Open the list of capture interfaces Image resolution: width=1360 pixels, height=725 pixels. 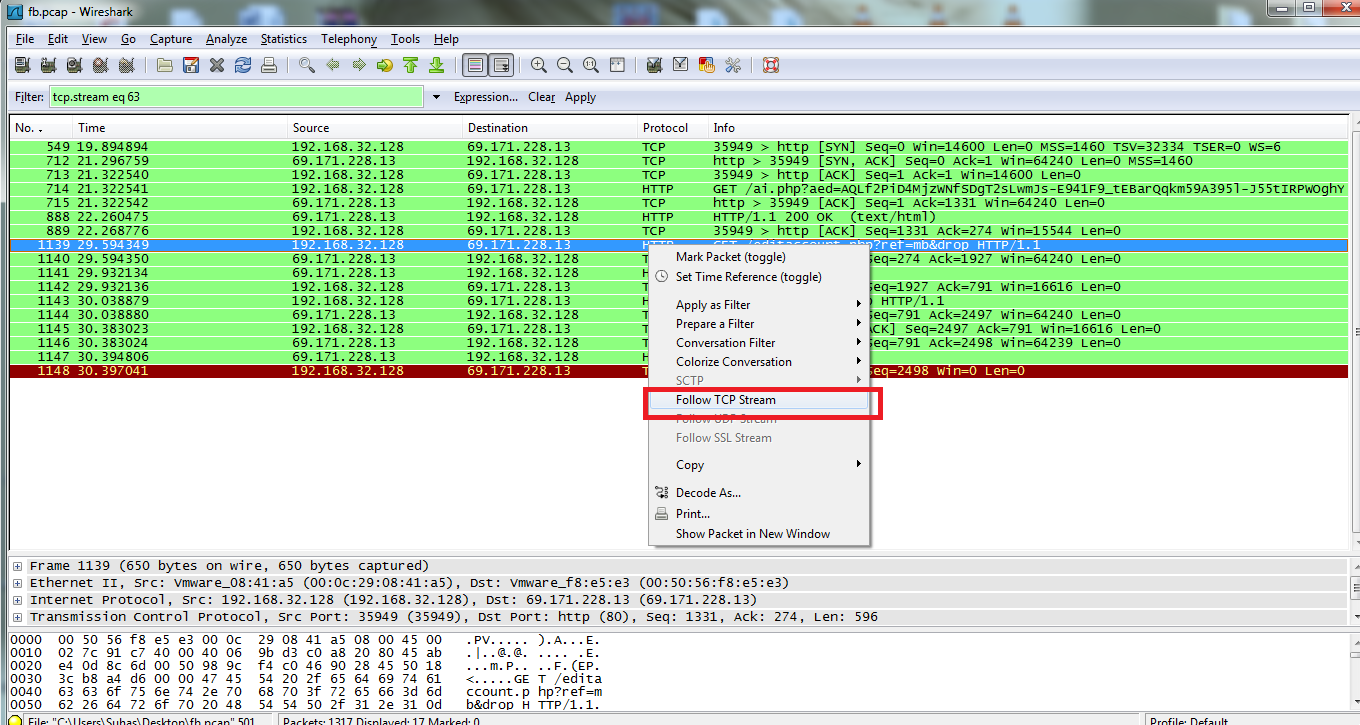(22, 66)
